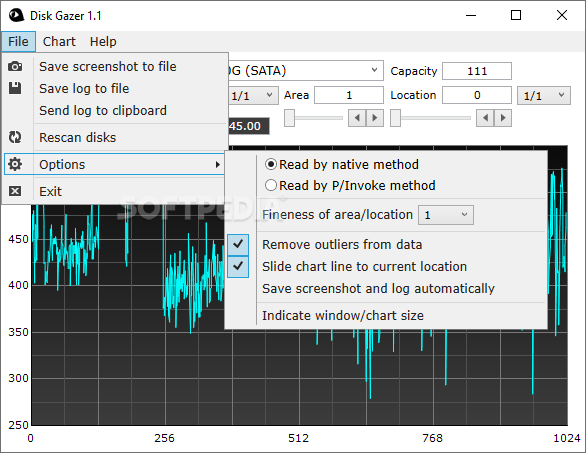The height and width of the screenshot is (453, 586).
Task: Choose Send log to clipboard
Action: tap(115, 111)
